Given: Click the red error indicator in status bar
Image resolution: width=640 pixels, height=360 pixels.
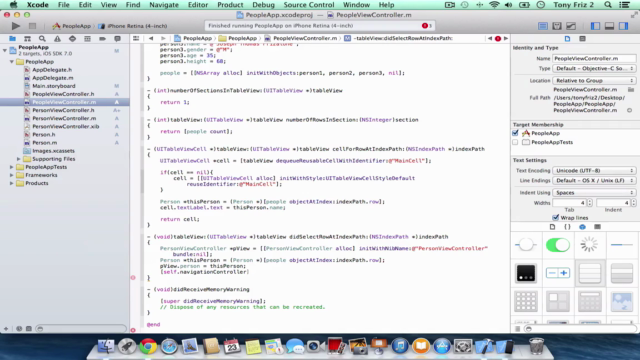Looking at the screenshot, I should (425, 25).
